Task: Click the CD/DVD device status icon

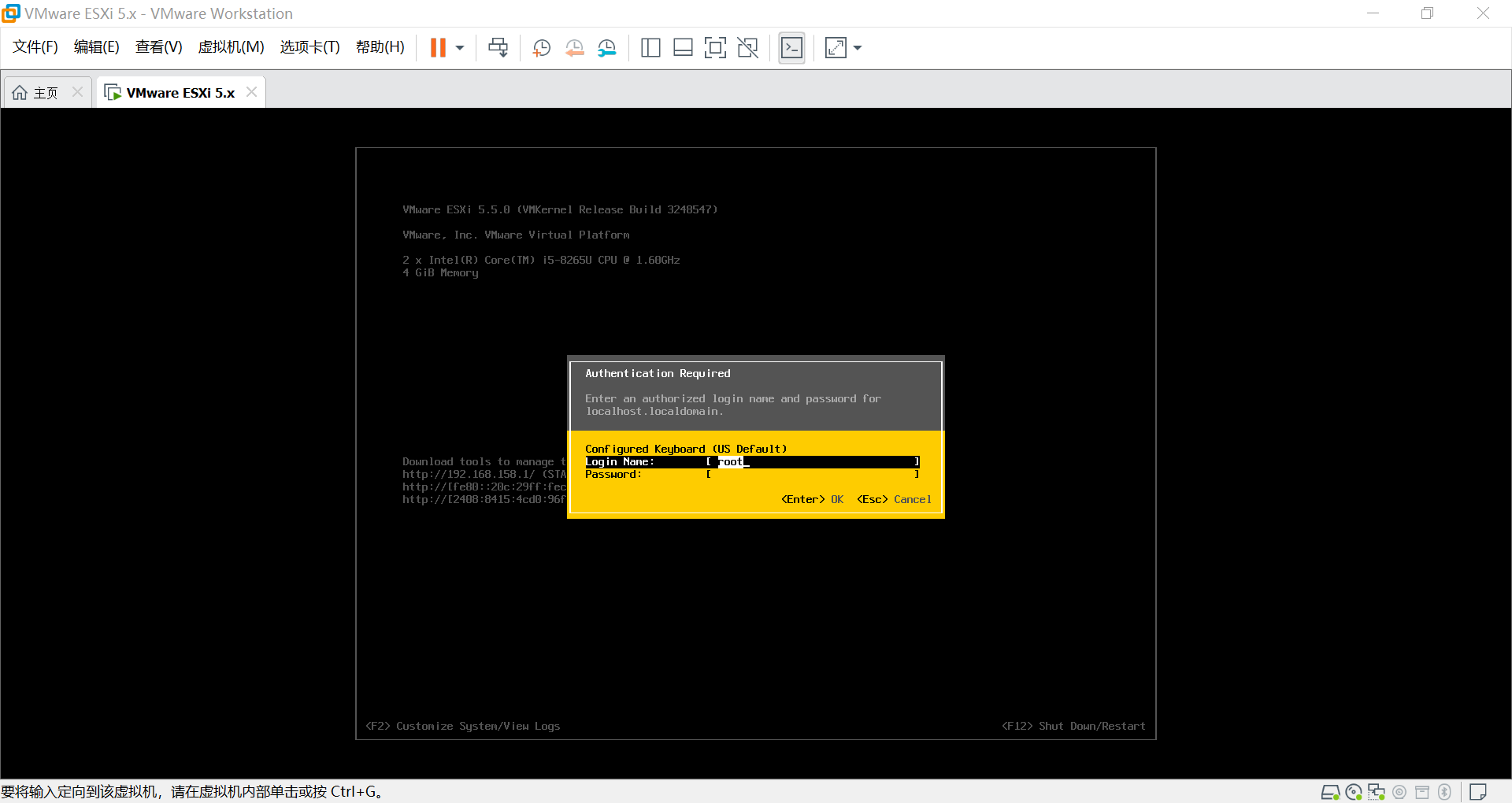Action: tap(1353, 792)
